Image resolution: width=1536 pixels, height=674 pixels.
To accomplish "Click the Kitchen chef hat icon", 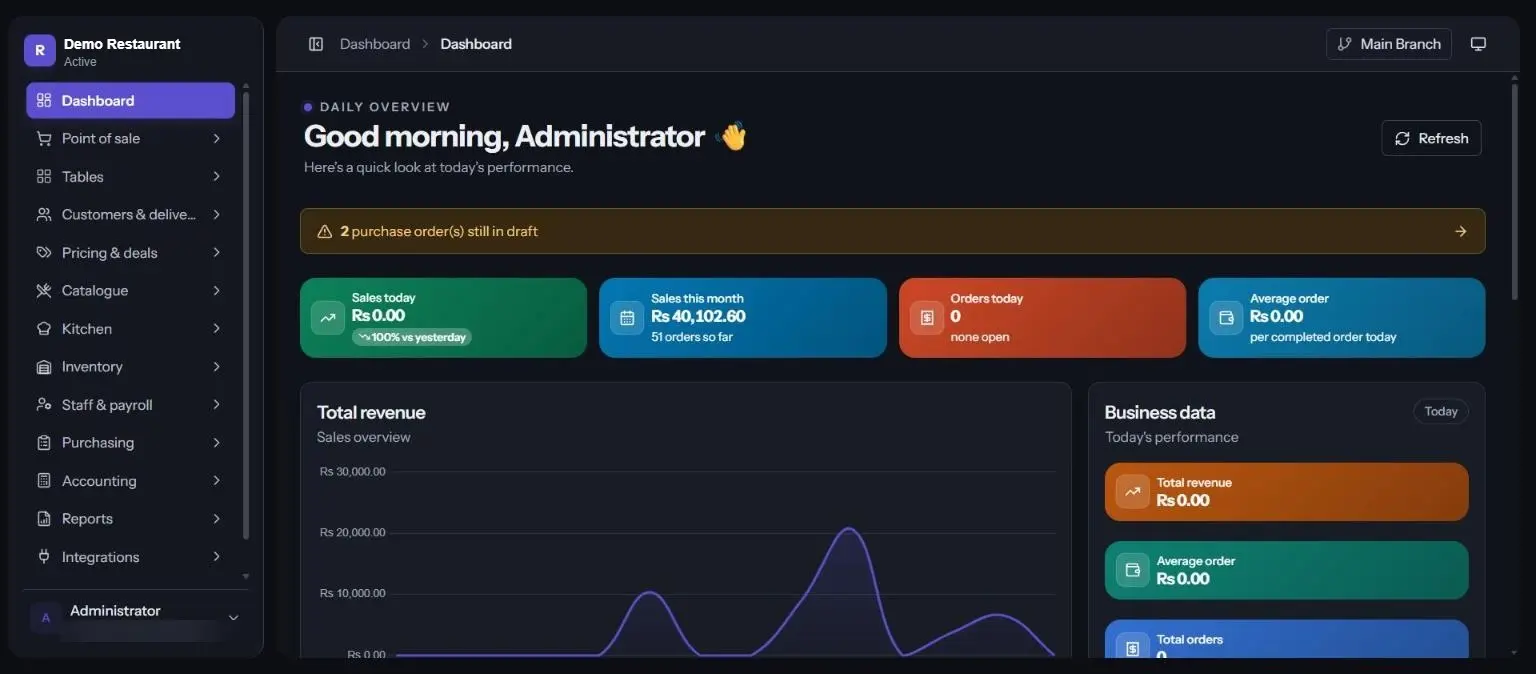I will (44, 329).
